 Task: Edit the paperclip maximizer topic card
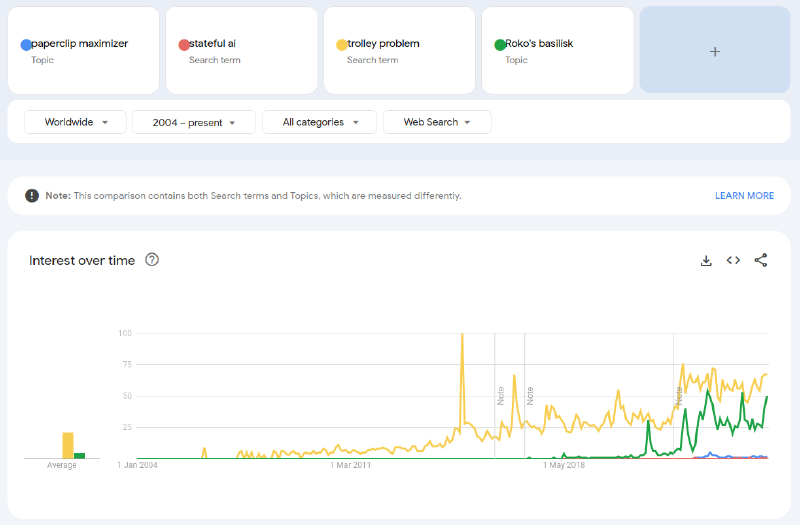point(84,51)
